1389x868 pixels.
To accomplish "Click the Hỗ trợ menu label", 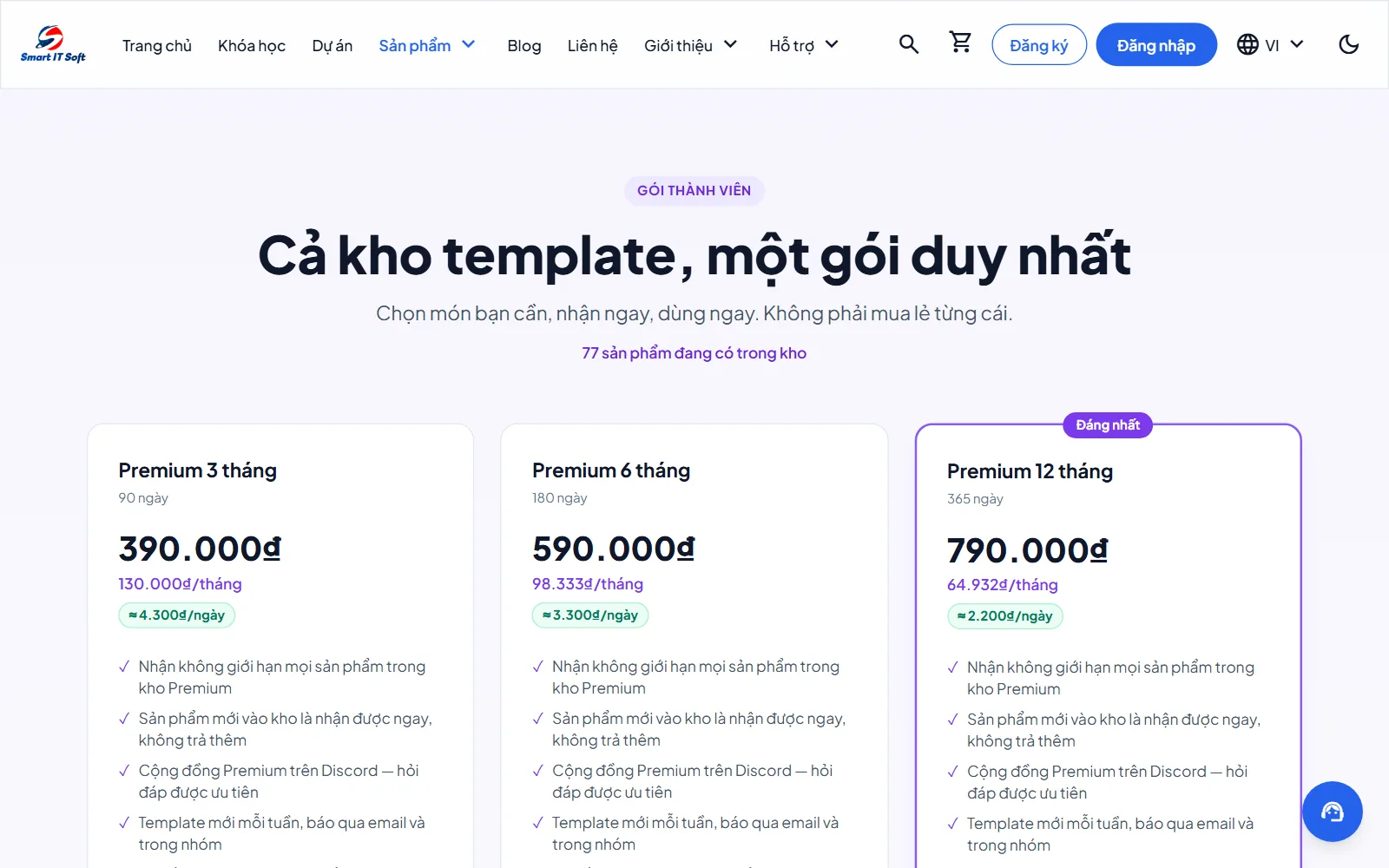I will coord(792,45).
